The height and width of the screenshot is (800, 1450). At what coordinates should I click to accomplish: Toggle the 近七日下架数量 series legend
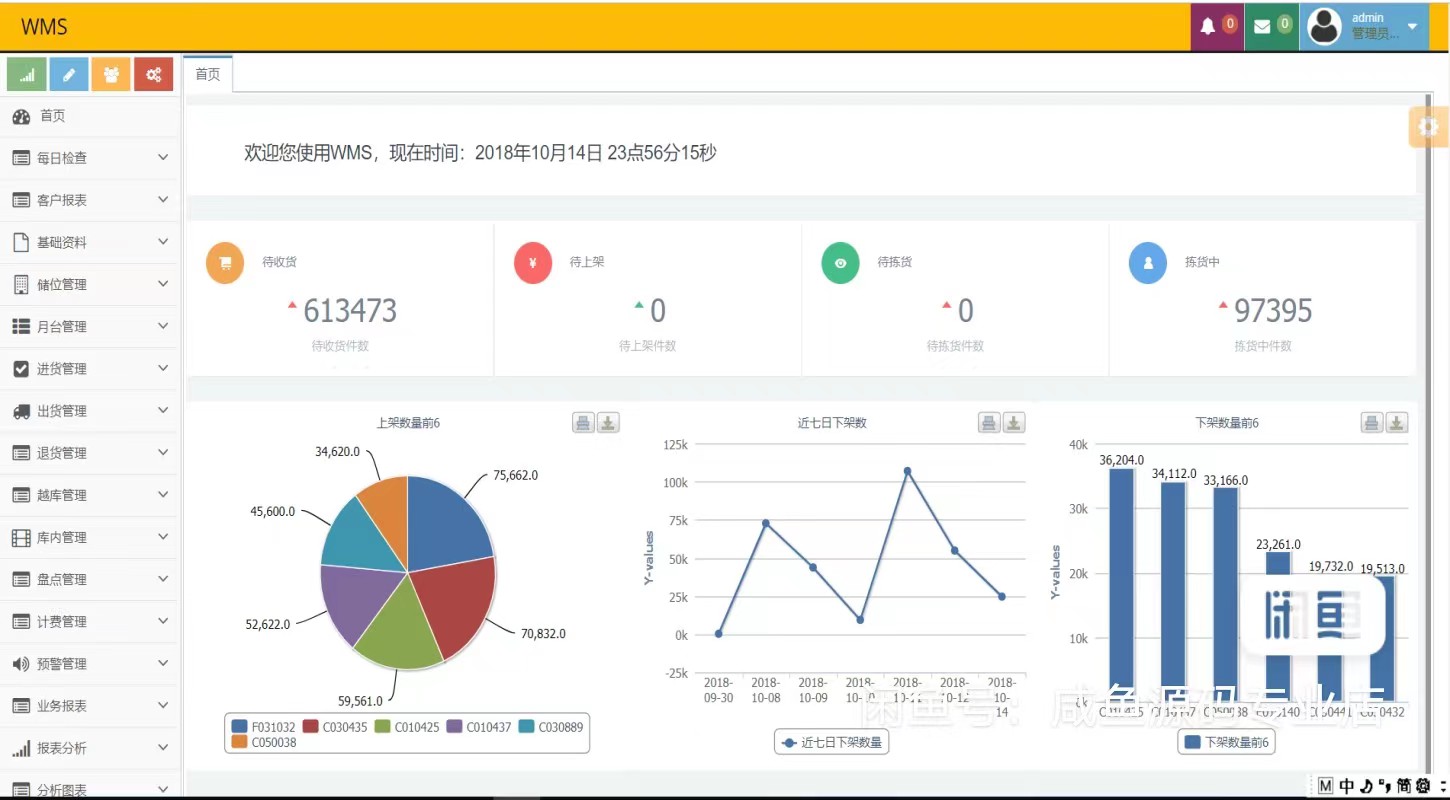point(832,743)
